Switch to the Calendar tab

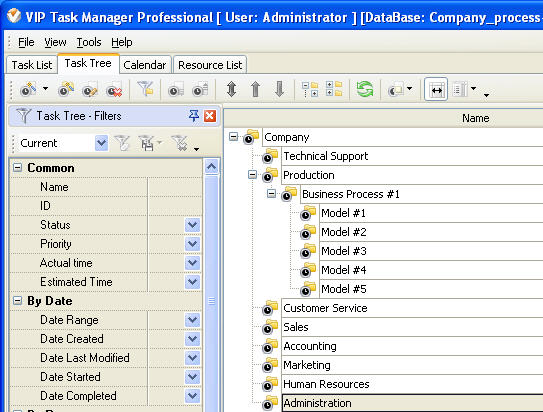(144, 65)
